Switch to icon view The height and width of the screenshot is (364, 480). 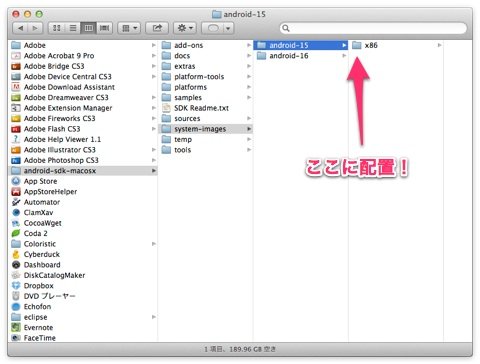click(x=57, y=28)
